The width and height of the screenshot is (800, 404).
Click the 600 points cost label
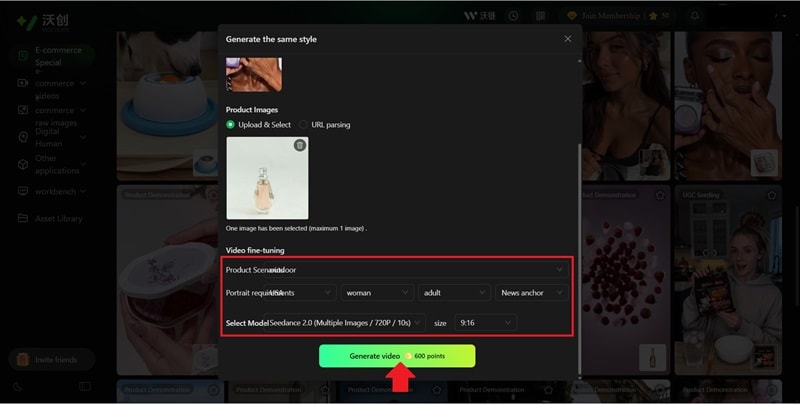pos(430,356)
